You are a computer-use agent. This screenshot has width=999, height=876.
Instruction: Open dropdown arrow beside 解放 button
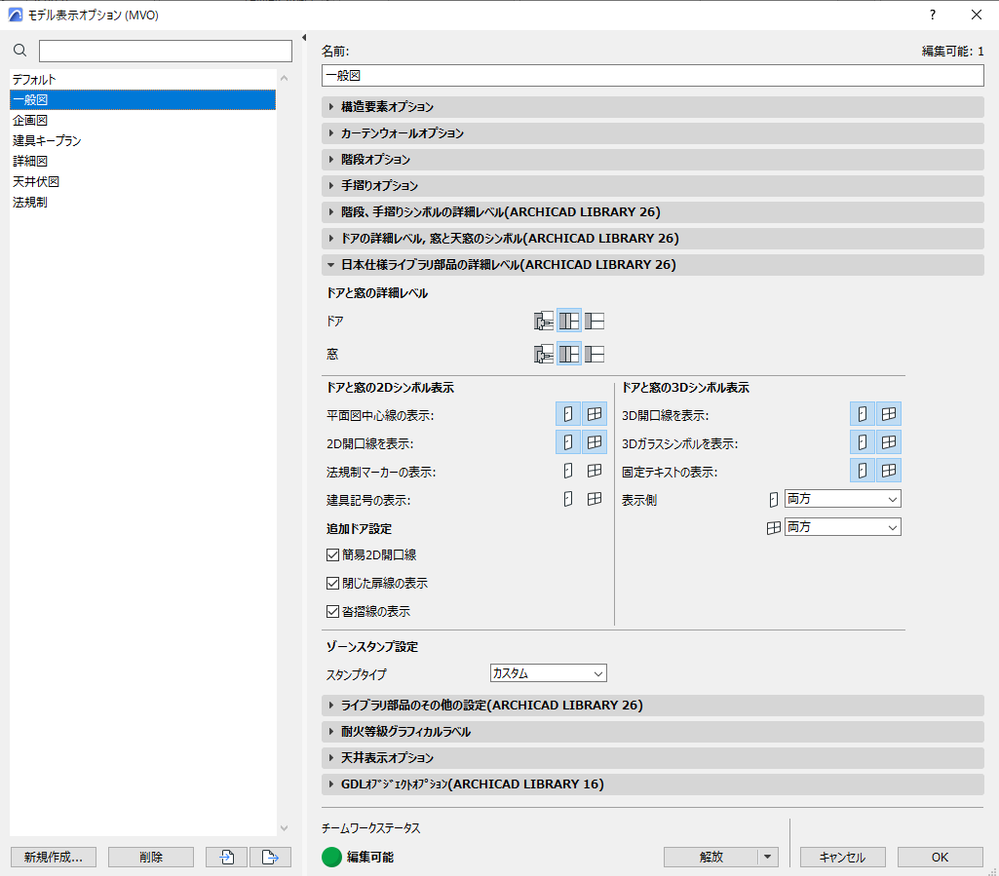point(768,858)
